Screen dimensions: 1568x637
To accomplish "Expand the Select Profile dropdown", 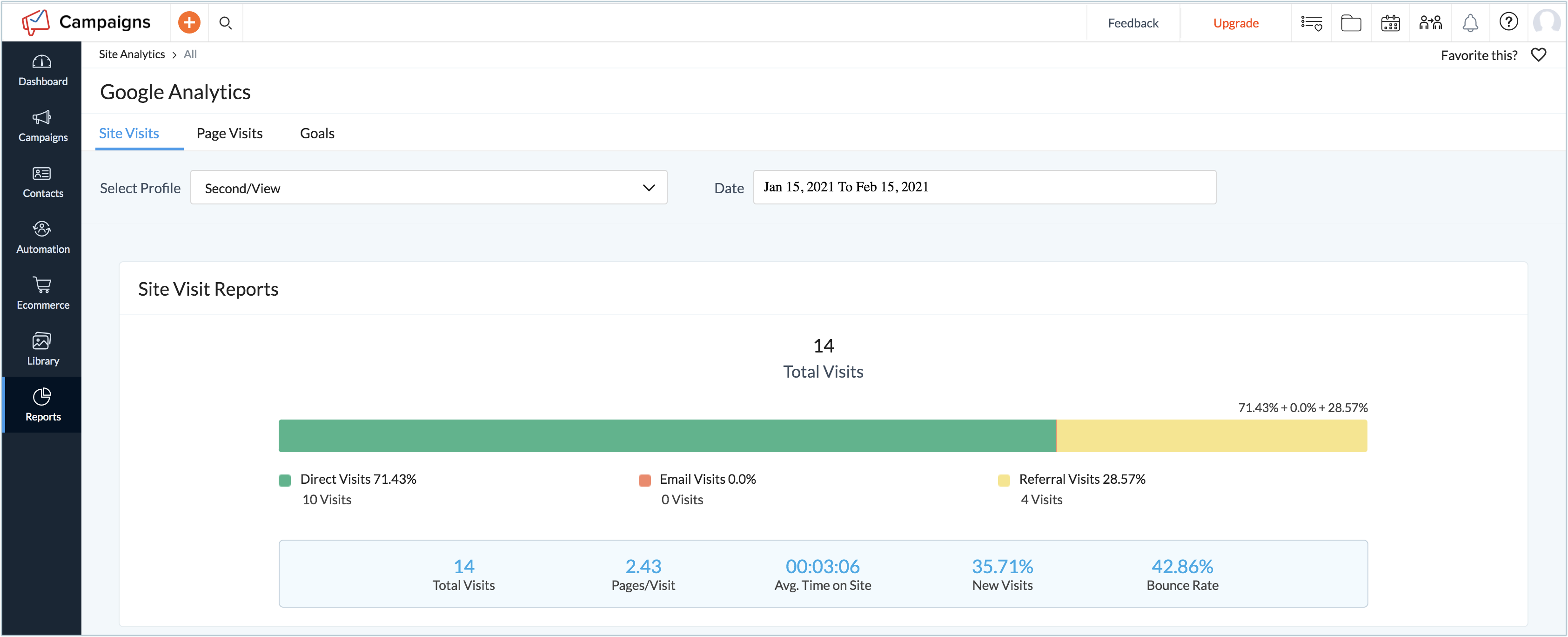I will tap(429, 188).
